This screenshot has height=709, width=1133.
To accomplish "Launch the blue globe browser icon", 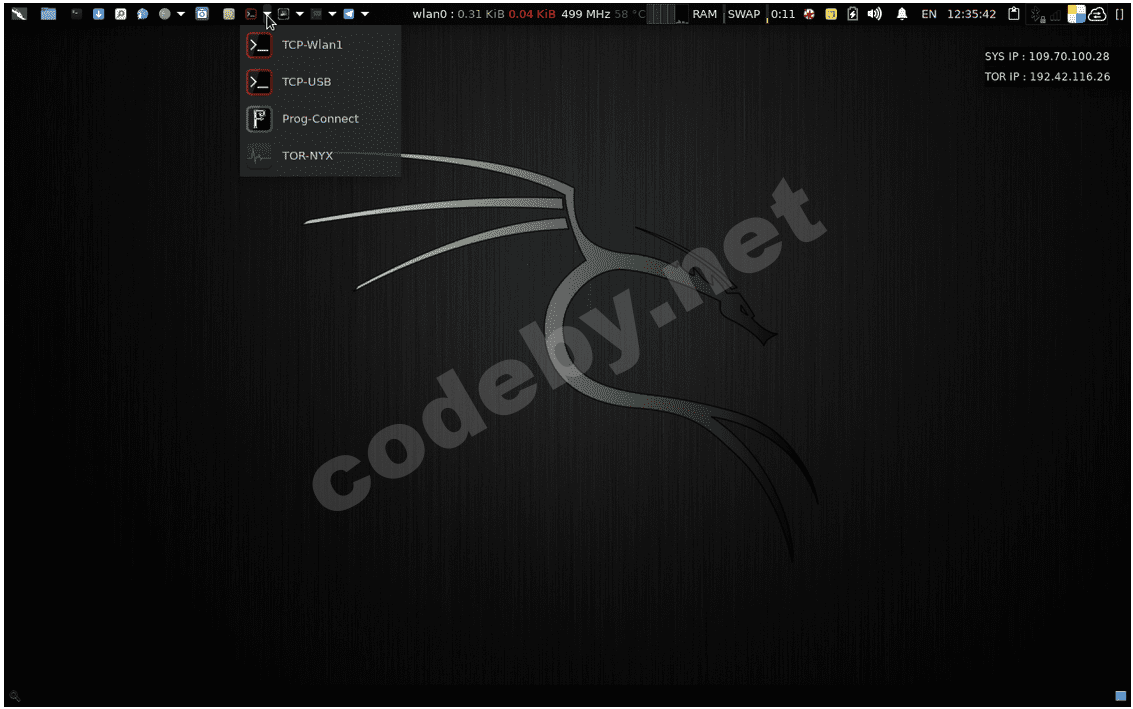I will pyautogui.click(x=142, y=14).
